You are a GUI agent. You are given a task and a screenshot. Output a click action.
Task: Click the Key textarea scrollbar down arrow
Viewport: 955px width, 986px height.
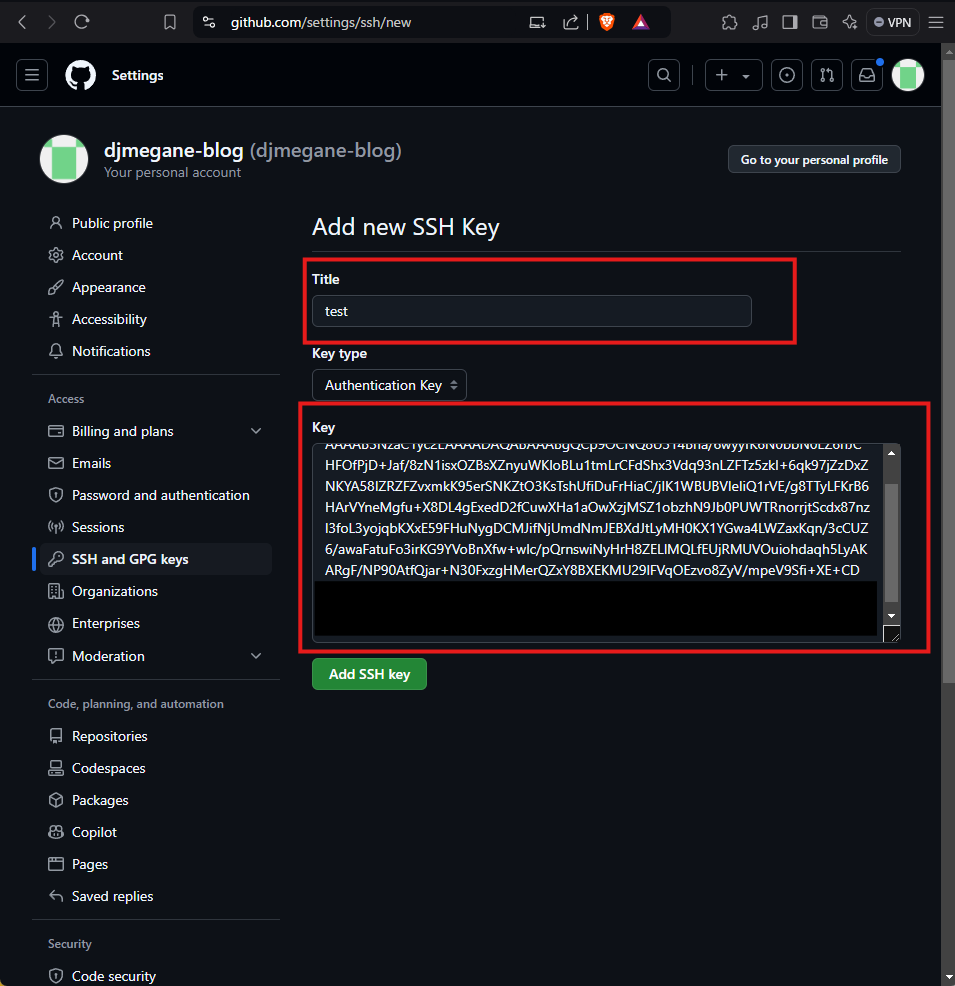pos(892,615)
